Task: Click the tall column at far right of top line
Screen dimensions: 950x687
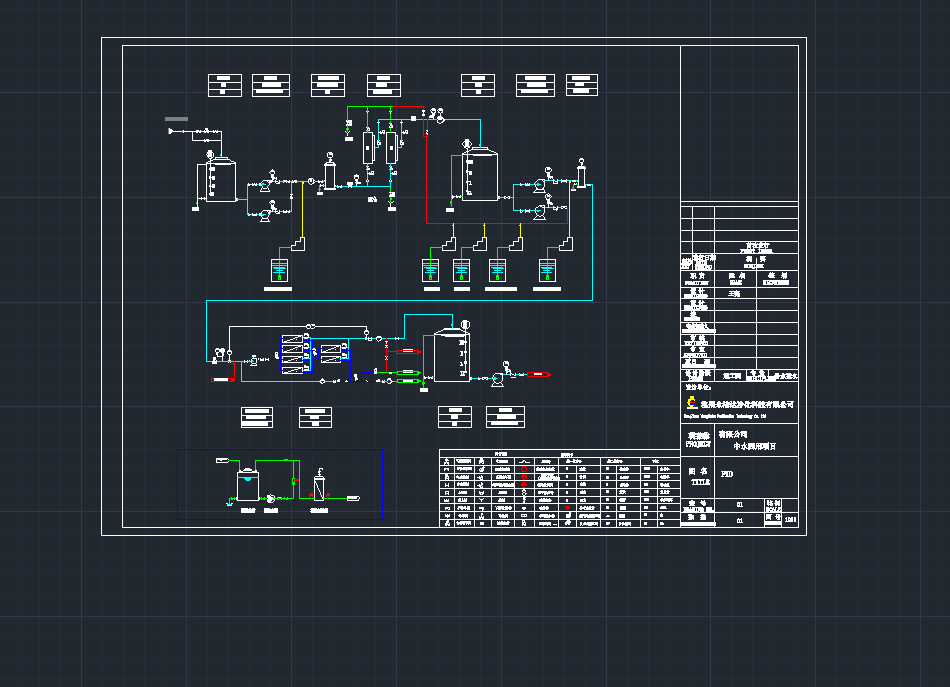Action: pos(579,176)
